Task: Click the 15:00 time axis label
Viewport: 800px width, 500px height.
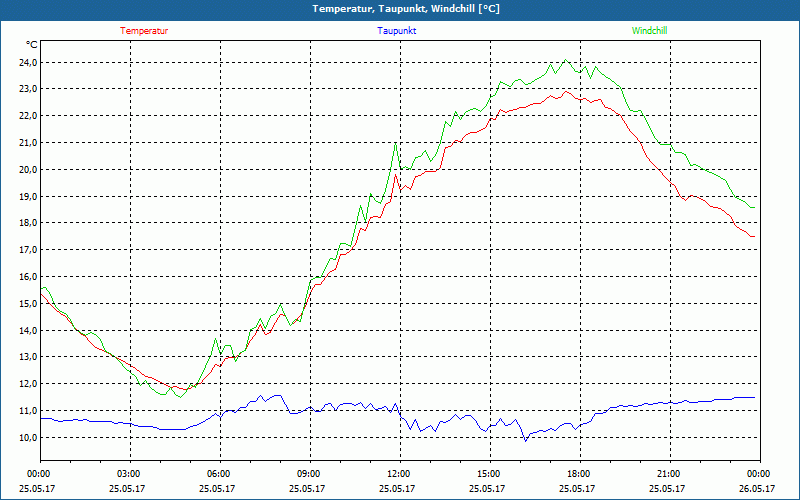Action: (490, 474)
